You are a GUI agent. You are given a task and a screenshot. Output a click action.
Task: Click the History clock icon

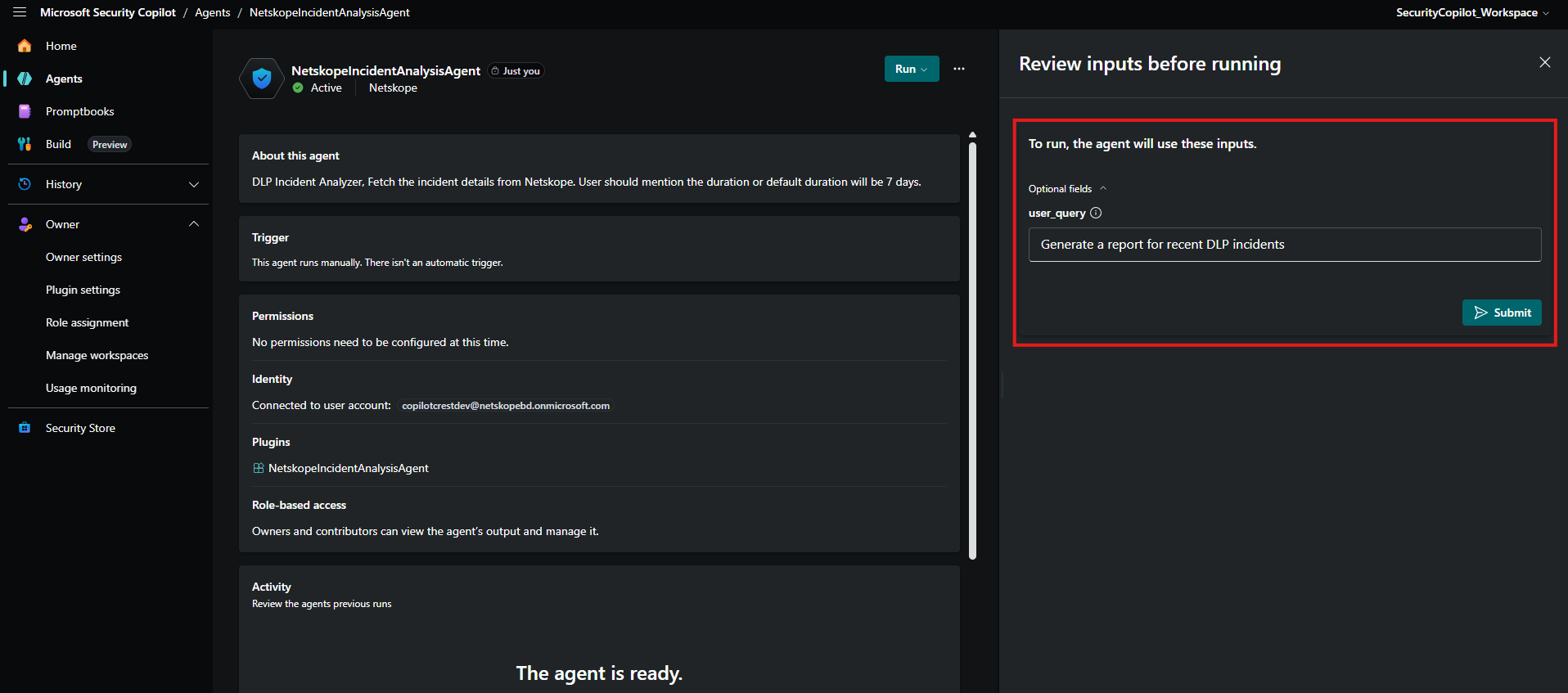click(x=25, y=184)
